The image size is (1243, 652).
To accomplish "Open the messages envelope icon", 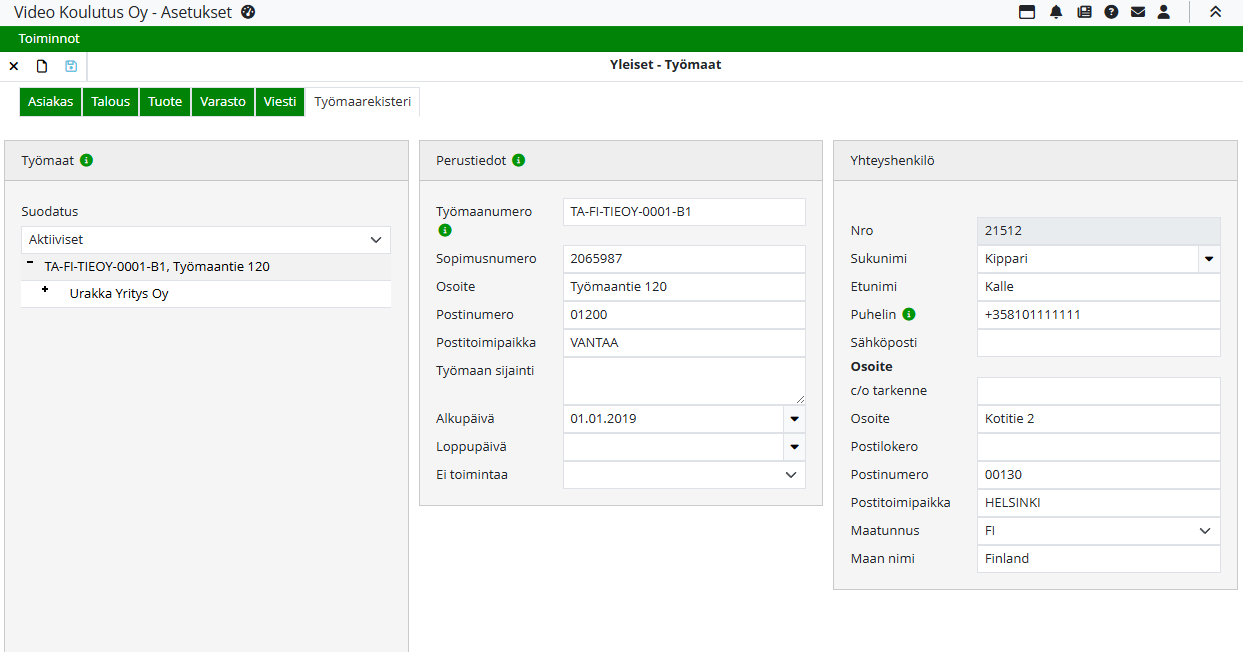I will click(1138, 12).
